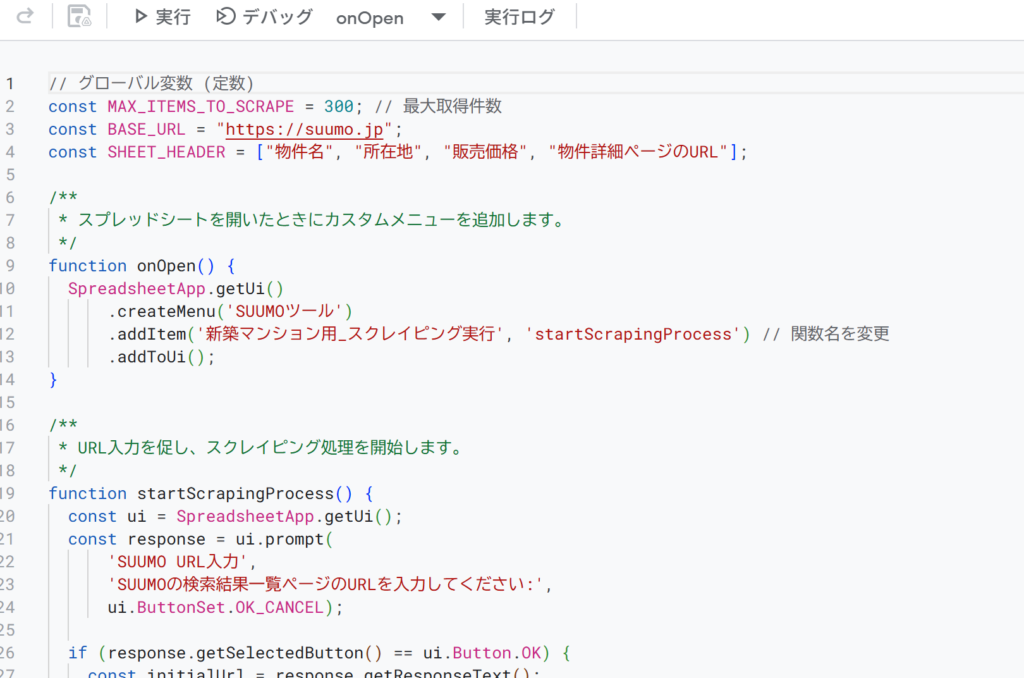
Task: Run the script with 実行 button
Action: pos(163,17)
